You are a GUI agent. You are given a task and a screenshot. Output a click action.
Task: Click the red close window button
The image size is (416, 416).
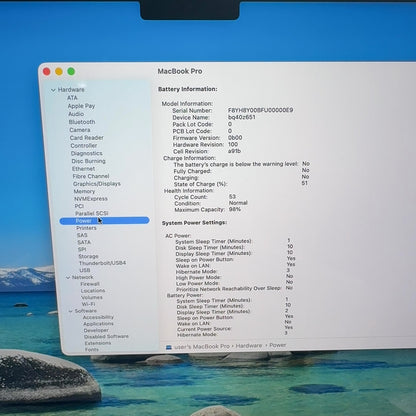[x=47, y=71]
